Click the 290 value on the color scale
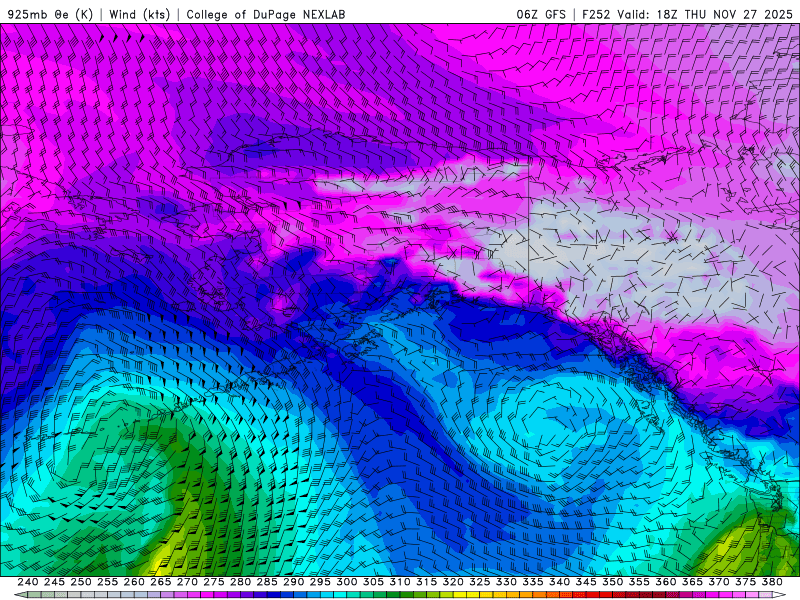 pyautogui.click(x=293, y=582)
